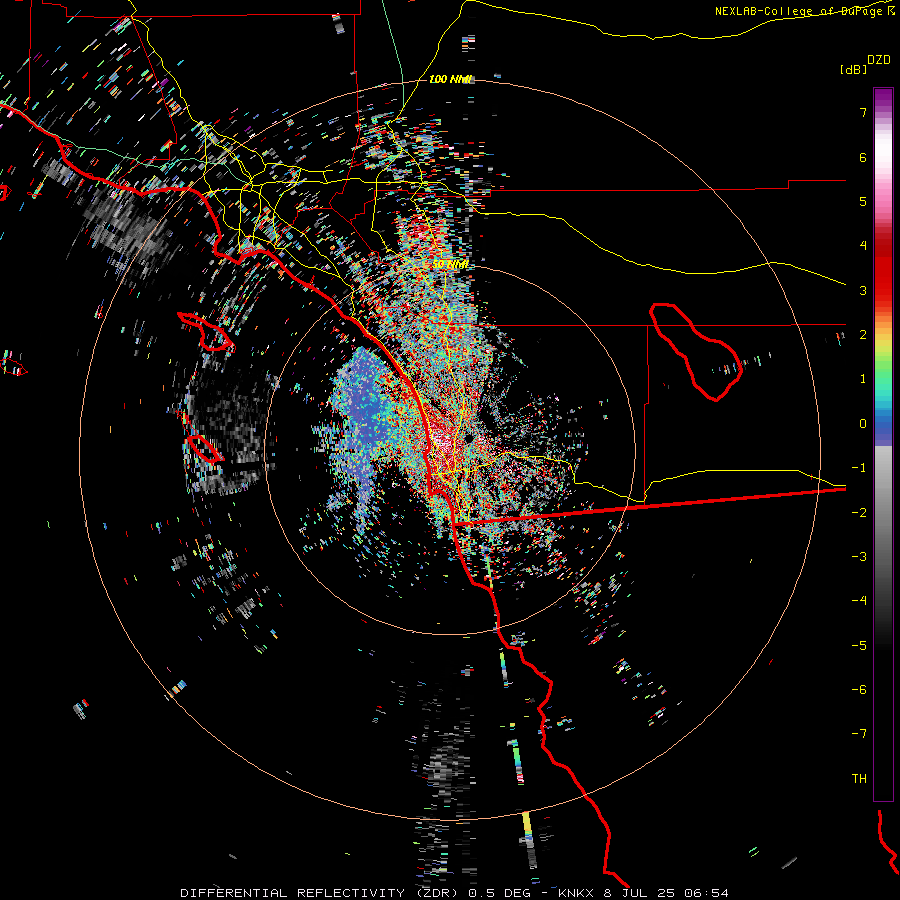Screen dimensions: 900x900
Task: Click the DZD color scale title
Action: (879, 60)
